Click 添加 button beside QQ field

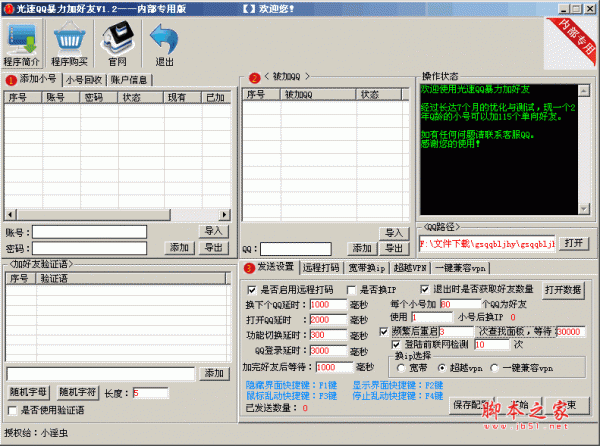[362, 249]
